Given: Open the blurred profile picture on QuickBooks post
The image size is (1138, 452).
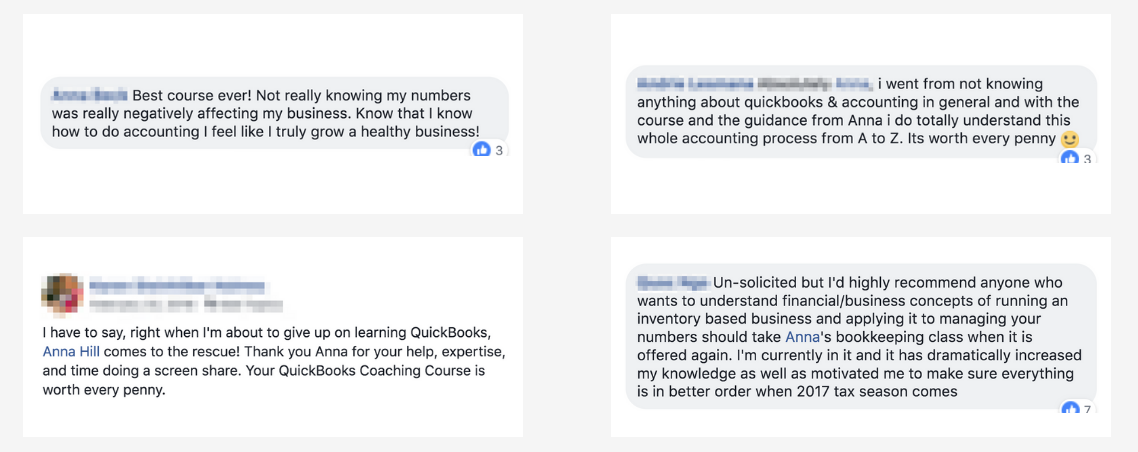Looking at the screenshot, I should [x=61, y=294].
